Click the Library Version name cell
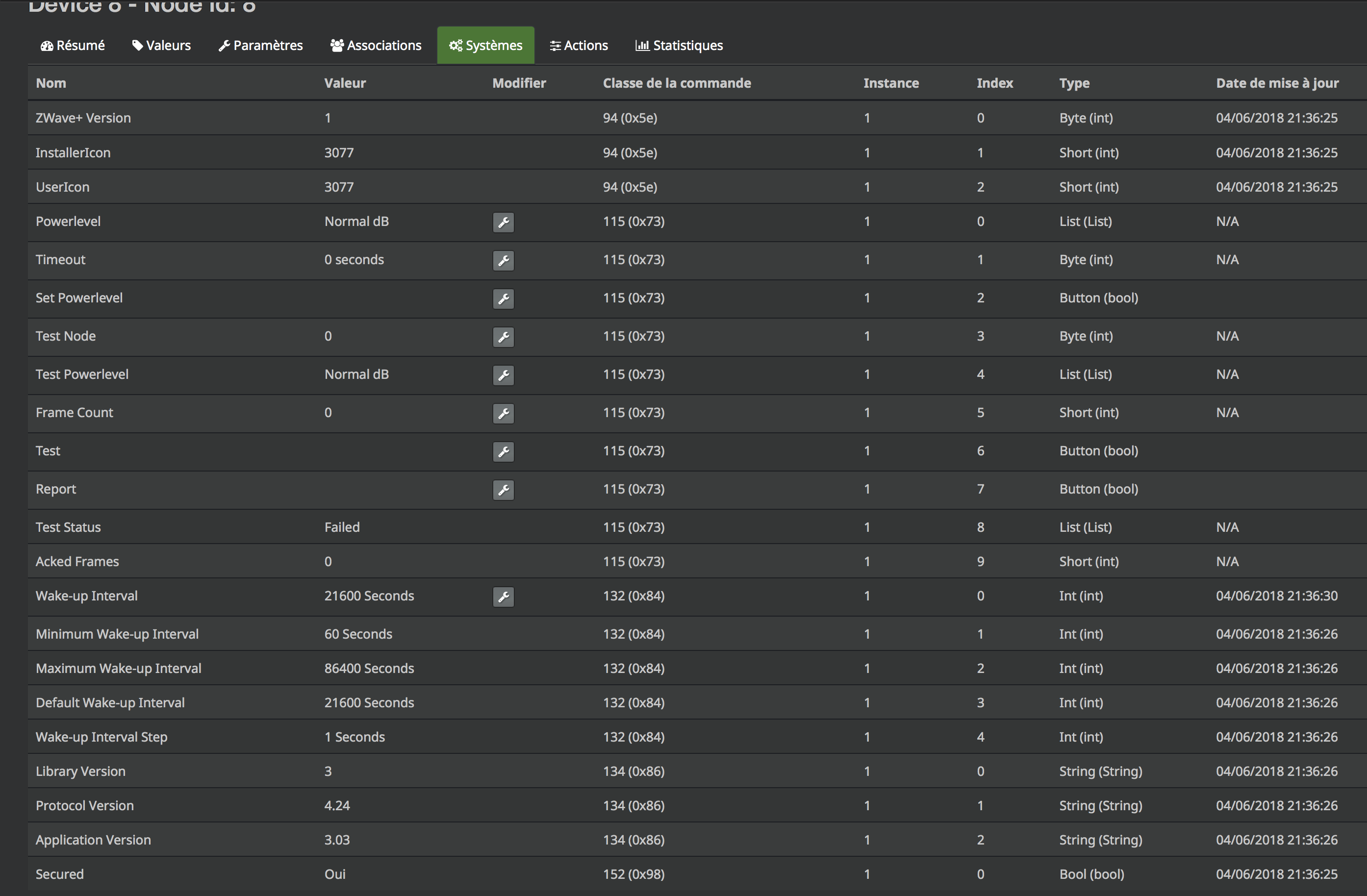 80,772
